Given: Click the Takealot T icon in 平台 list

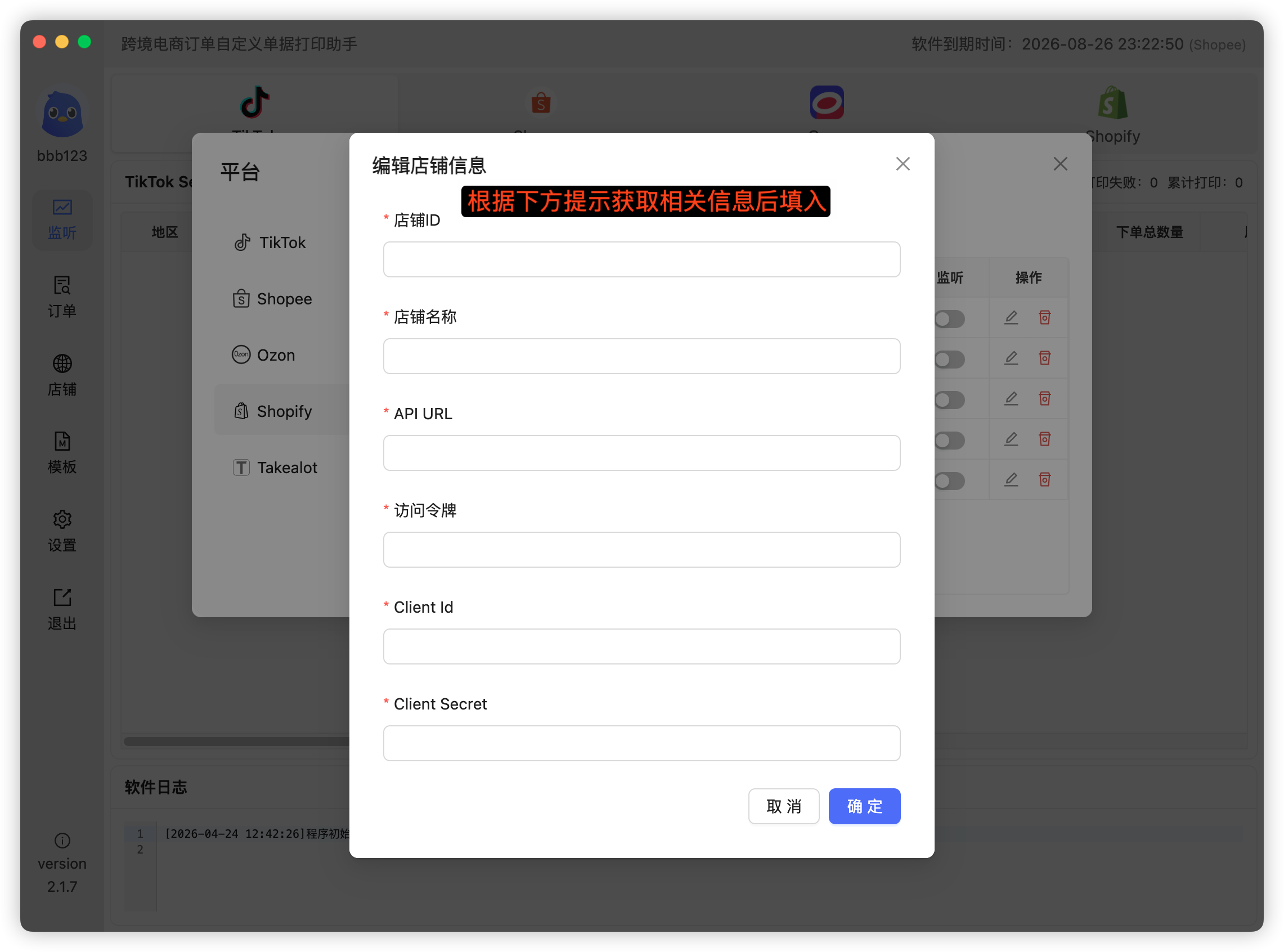Looking at the screenshot, I should [x=241, y=468].
